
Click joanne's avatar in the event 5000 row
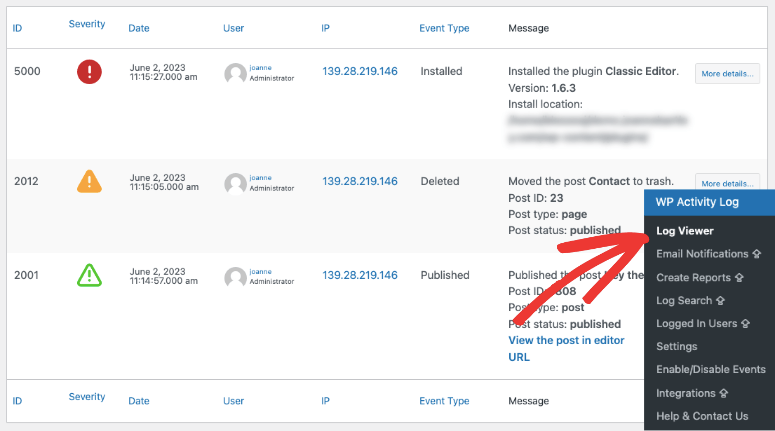[235, 74]
